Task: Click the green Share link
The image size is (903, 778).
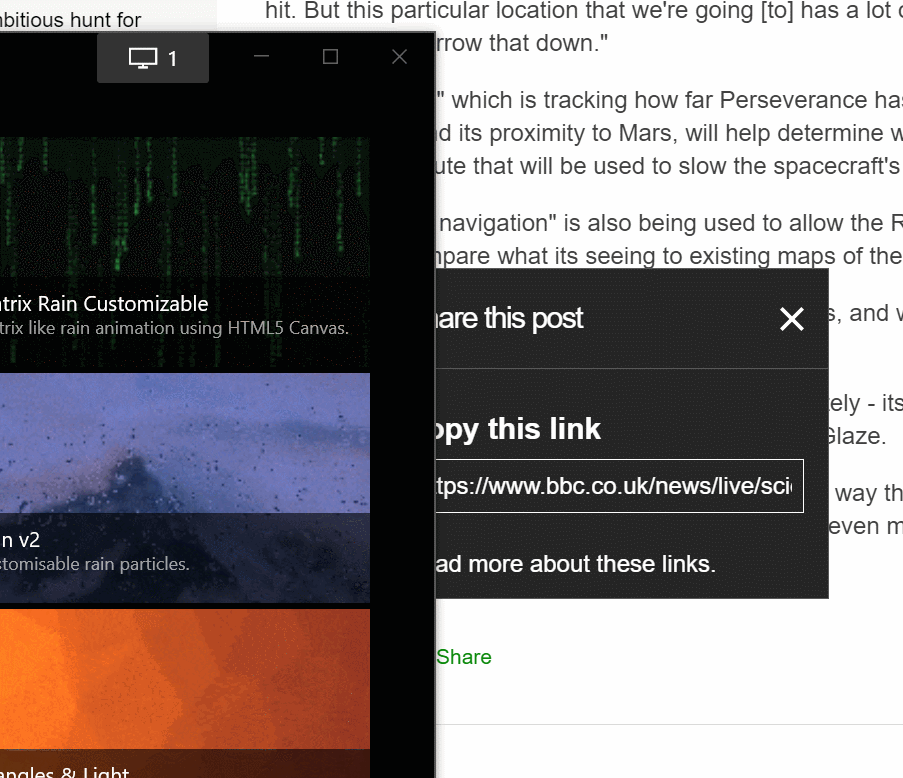Action: [x=464, y=657]
